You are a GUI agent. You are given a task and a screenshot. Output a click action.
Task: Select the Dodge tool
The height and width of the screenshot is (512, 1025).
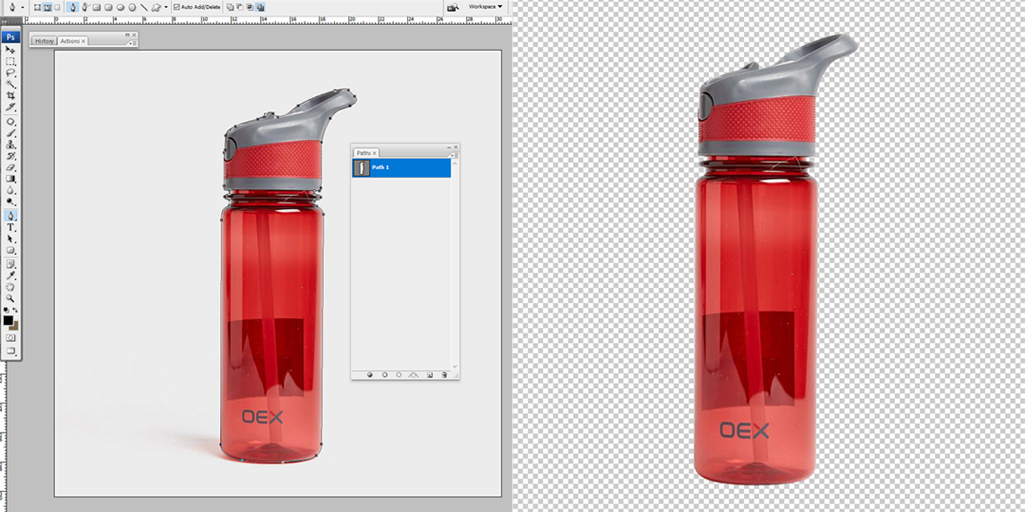10,201
